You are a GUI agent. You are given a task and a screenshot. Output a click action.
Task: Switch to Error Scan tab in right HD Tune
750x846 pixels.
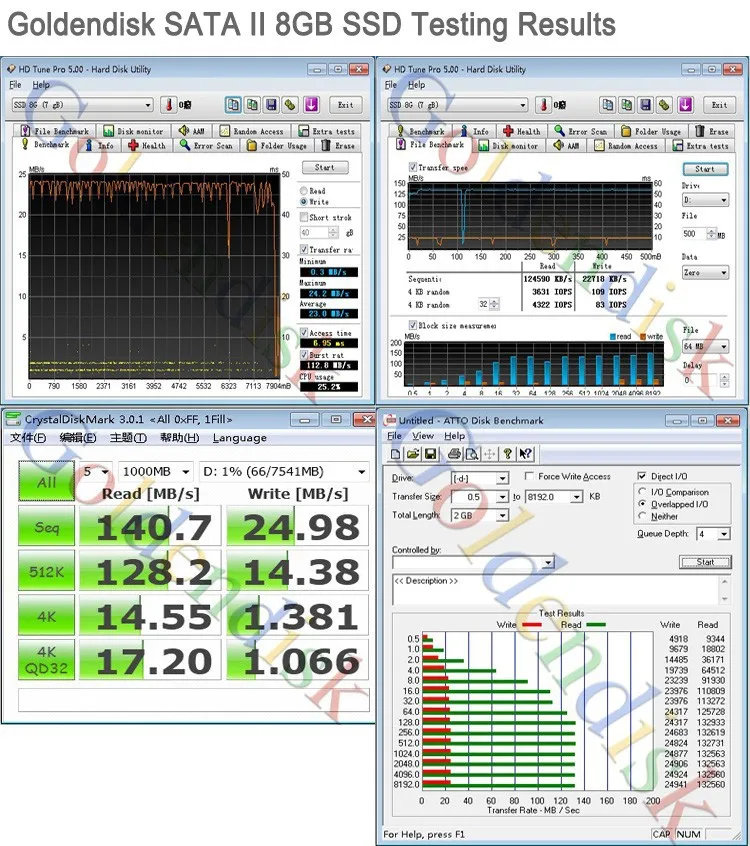pos(581,131)
